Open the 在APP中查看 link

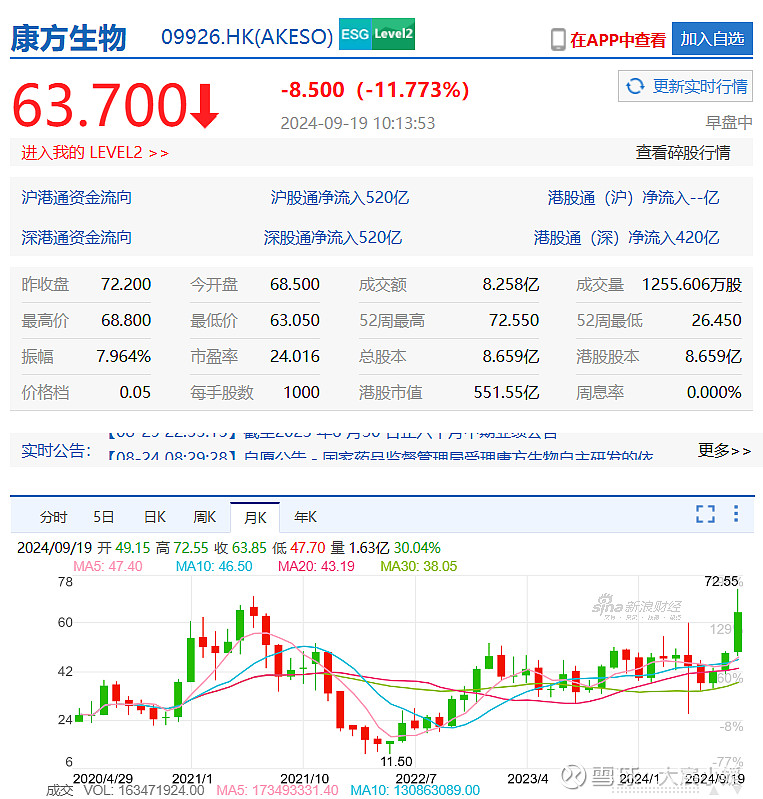point(618,40)
